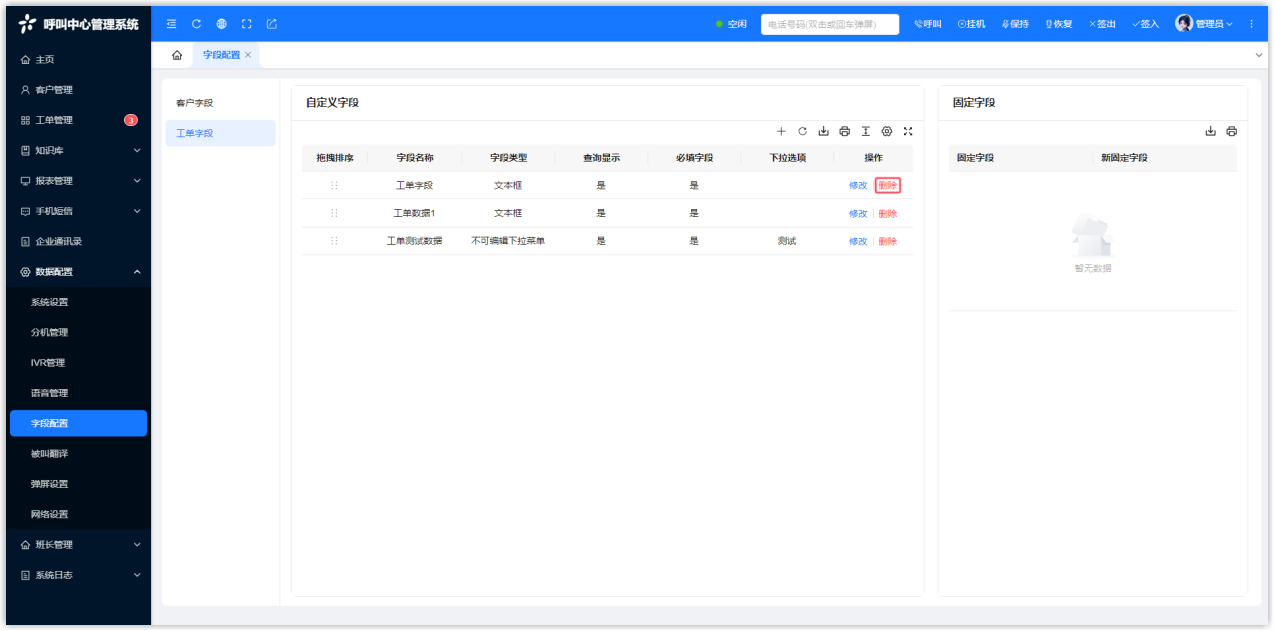Viewport: 1274px width, 631px height.
Task: Open the 管理员 user dropdown
Action: [1204, 24]
